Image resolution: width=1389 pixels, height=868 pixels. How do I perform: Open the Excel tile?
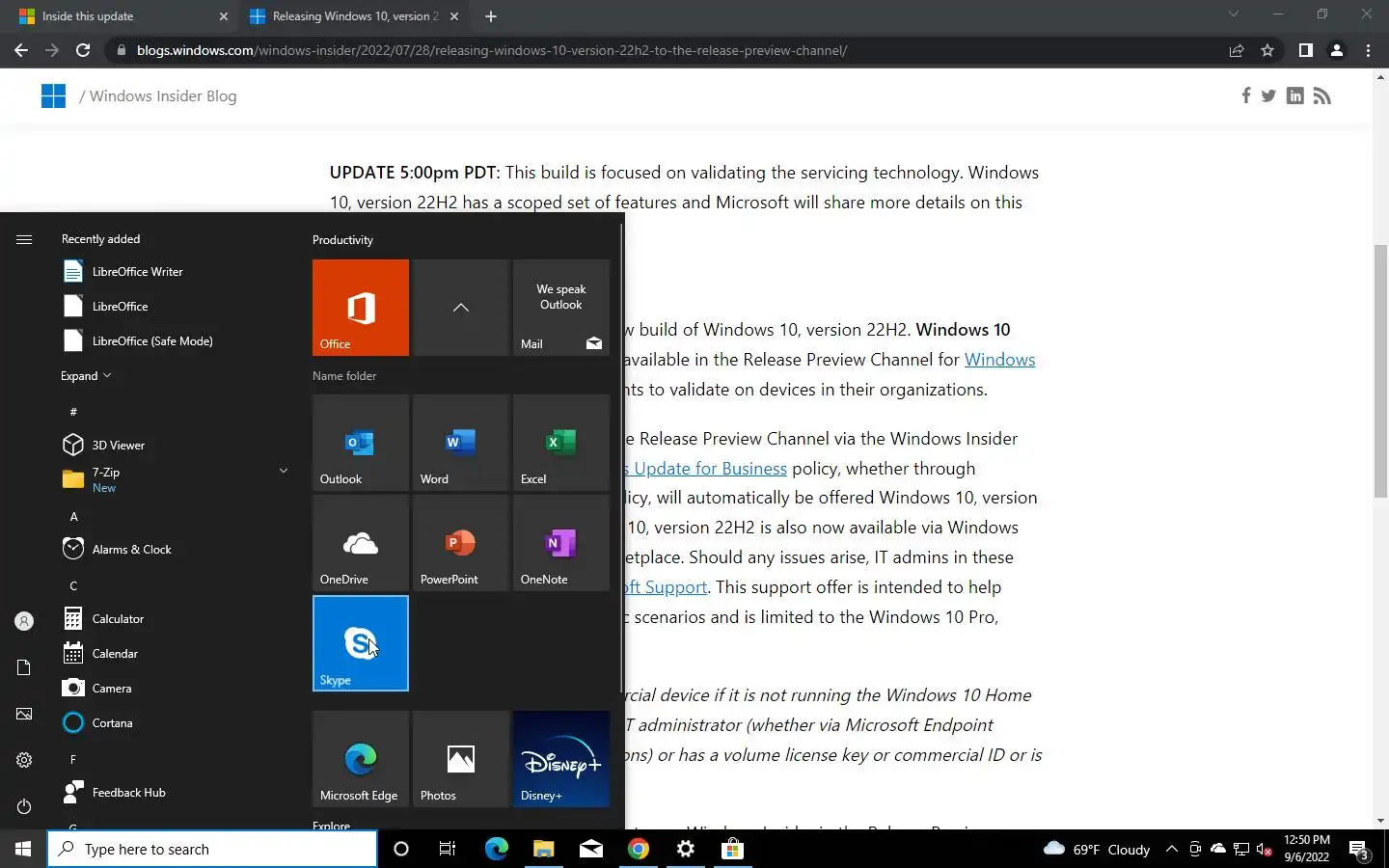click(561, 443)
